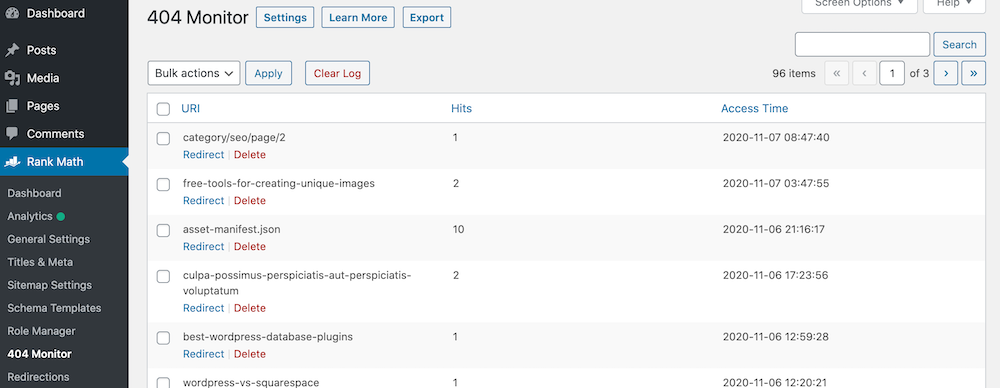Click the Dashboard gauge icon in the sidebar
The image size is (1000, 388).
[x=12, y=13]
